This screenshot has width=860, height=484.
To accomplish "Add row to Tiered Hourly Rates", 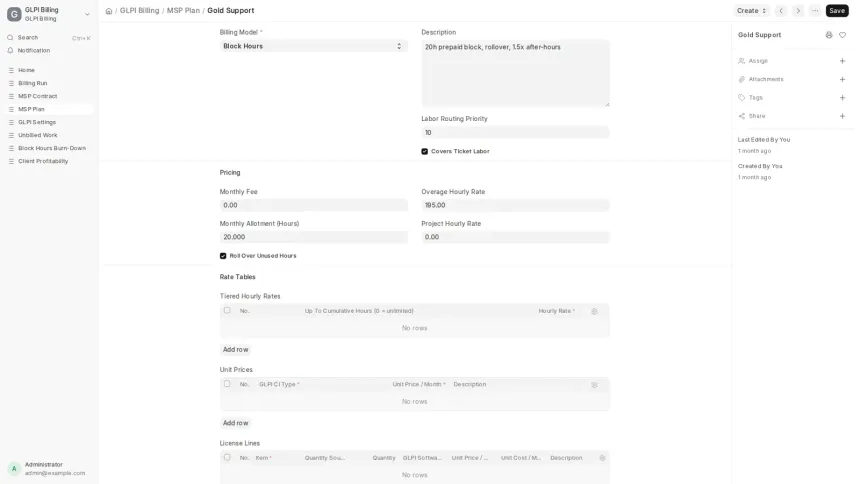I will pyautogui.click(x=235, y=350).
